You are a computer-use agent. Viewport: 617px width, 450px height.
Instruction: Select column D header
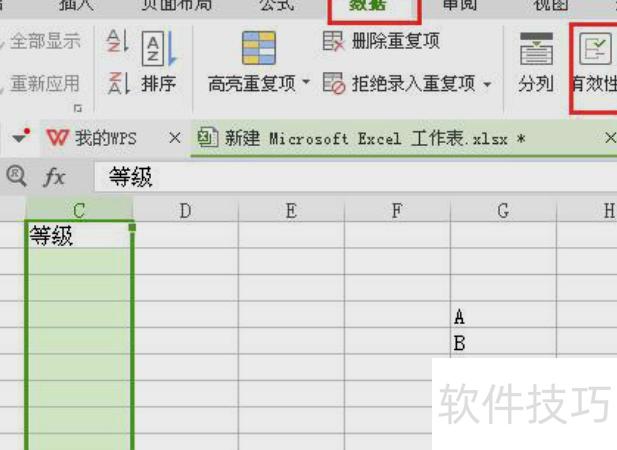pos(185,210)
